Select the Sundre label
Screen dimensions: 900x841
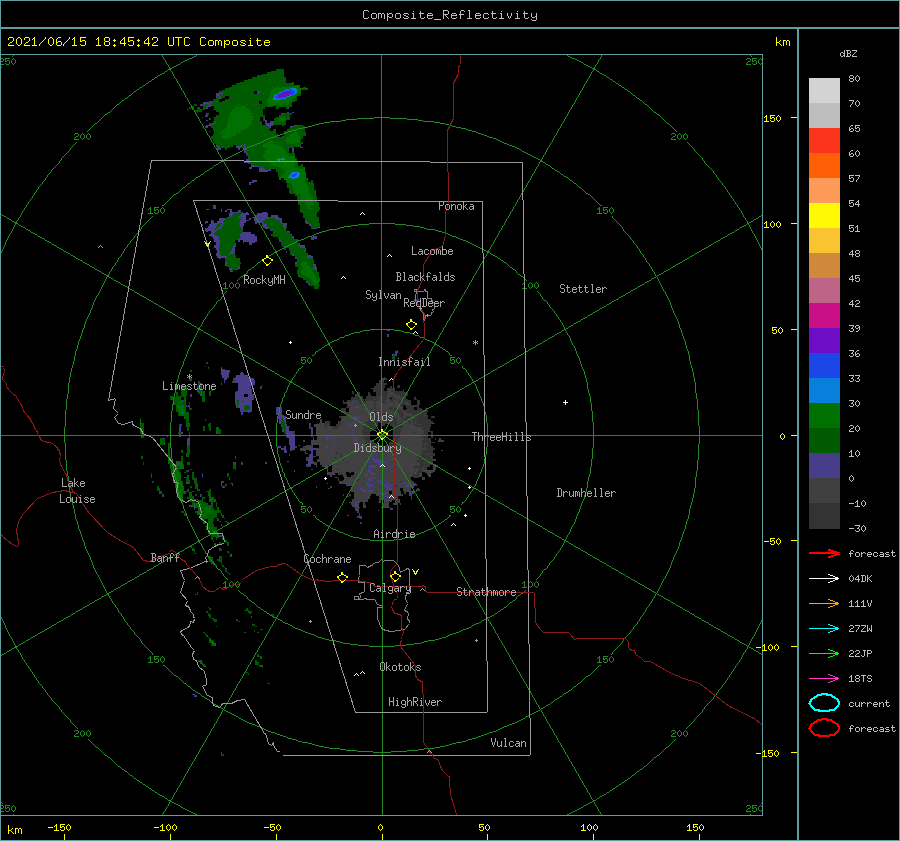(x=303, y=414)
